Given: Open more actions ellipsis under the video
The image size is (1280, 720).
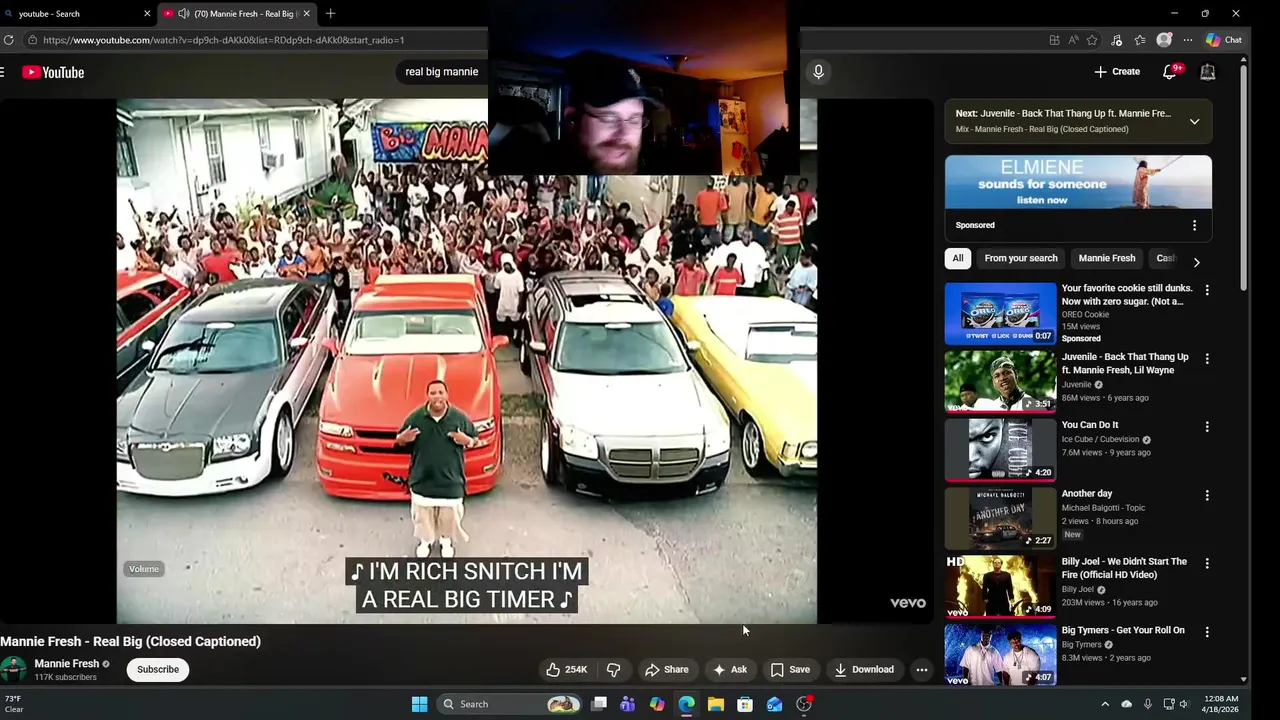Looking at the screenshot, I should pos(922,669).
